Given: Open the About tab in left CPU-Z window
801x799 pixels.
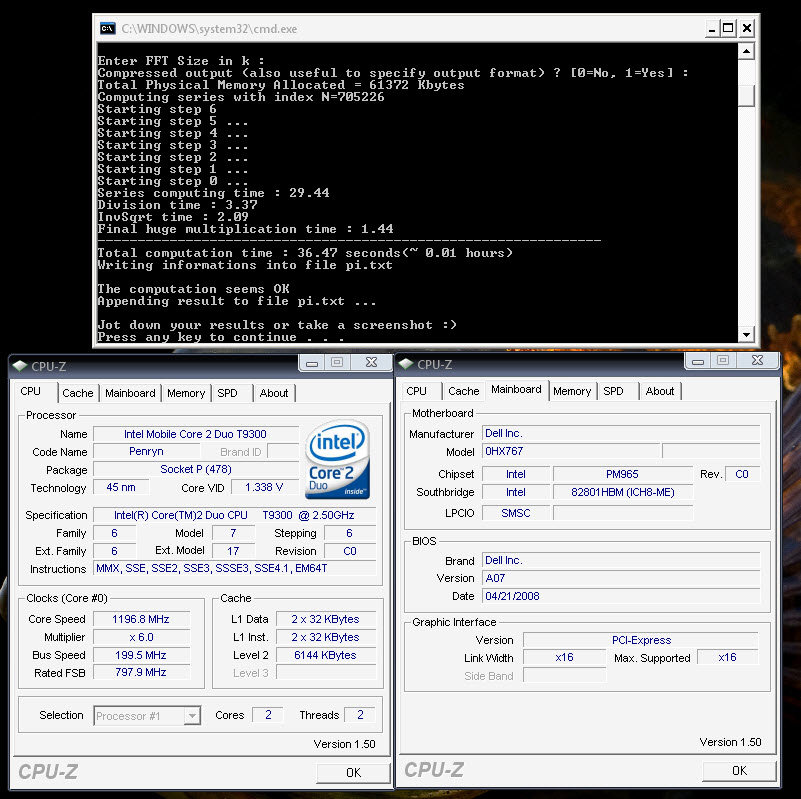Looking at the screenshot, I should tap(274, 393).
